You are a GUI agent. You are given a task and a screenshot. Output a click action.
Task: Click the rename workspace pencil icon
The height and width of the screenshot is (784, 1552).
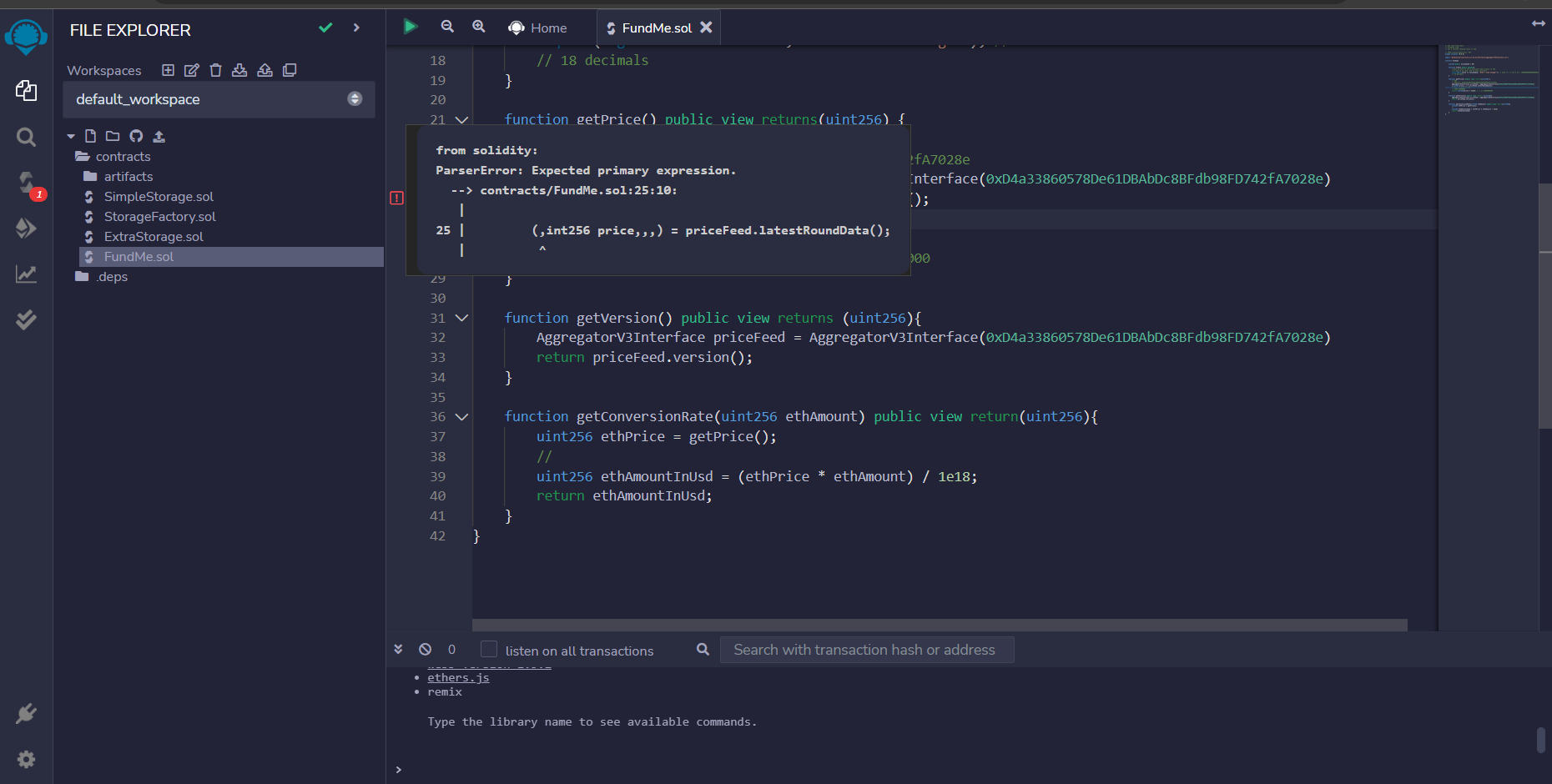192,70
